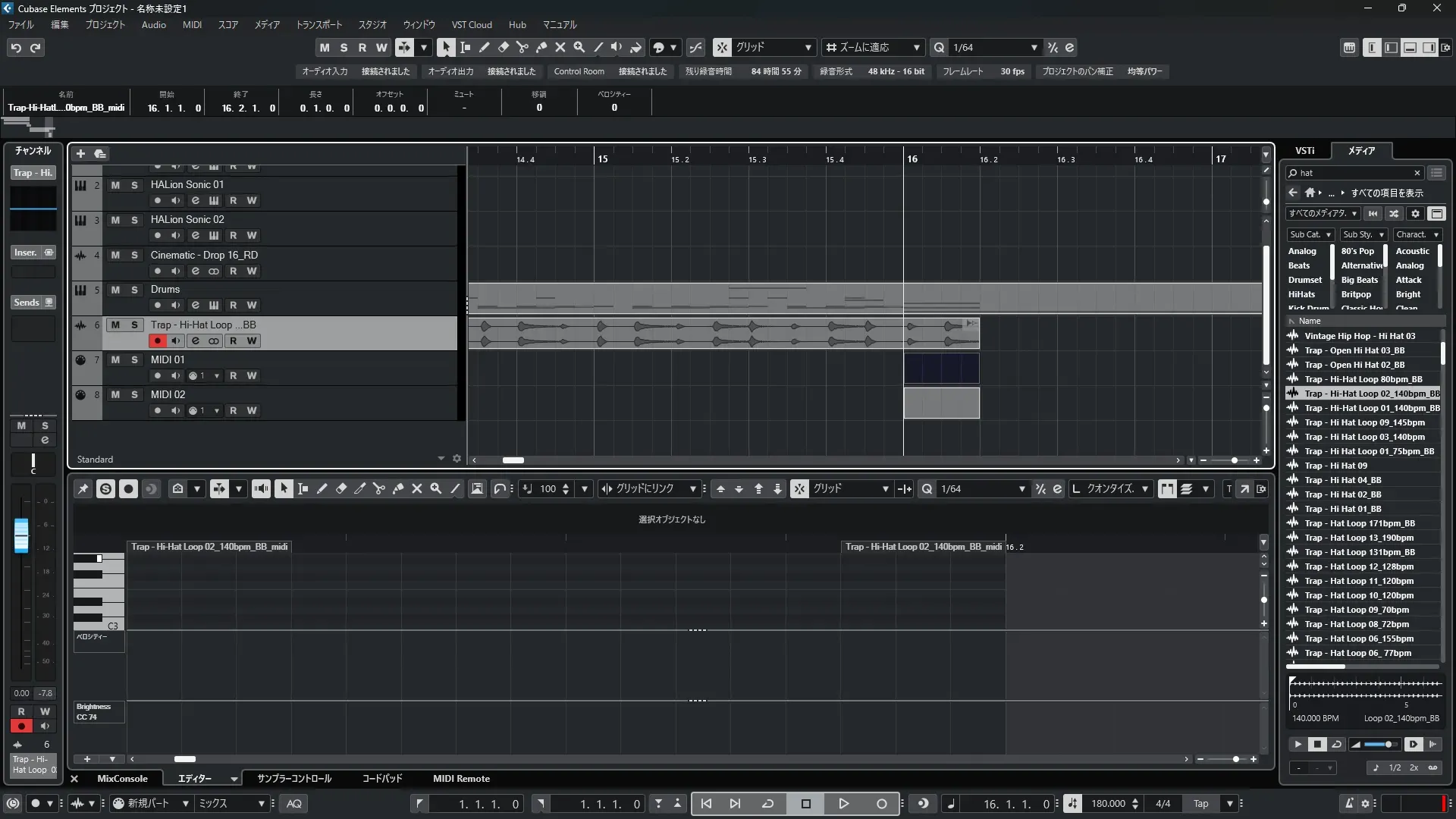The image size is (1456, 819).
Task: Click the Tap tempo button
Action: (x=1200, y=804)
